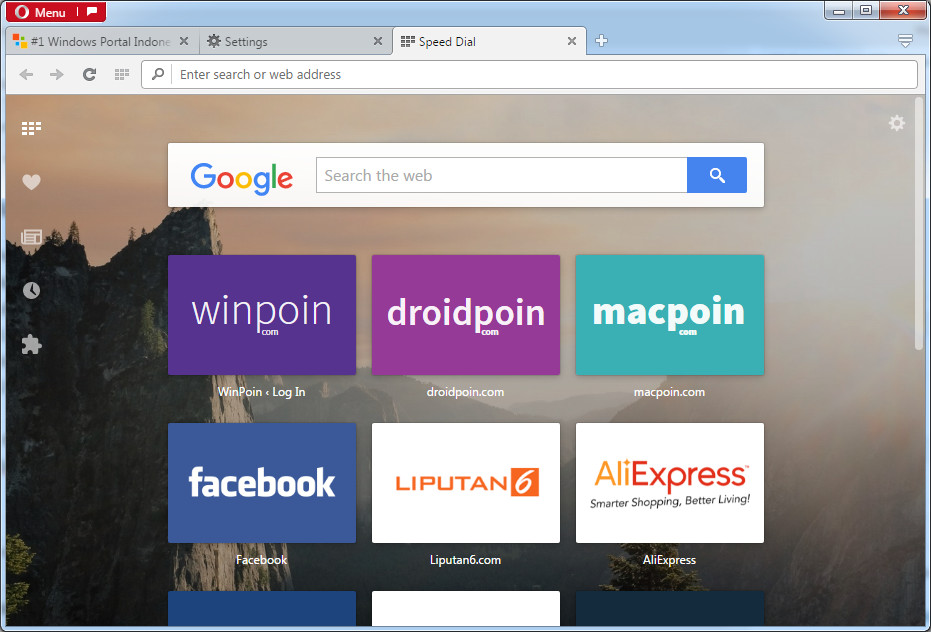This screenshot has width=931, height=632.
Task: Click the blue Google search button
Action: pos(717,175)
